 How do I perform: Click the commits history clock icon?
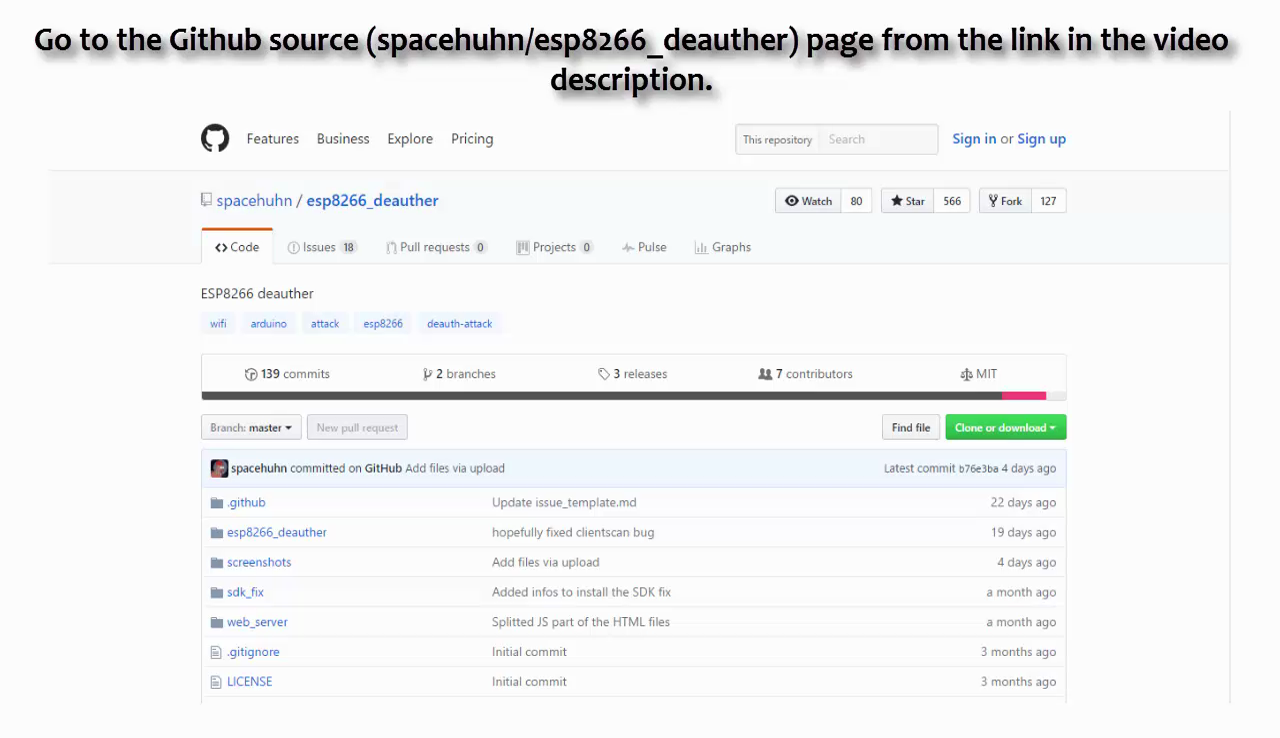pos(251,374)
